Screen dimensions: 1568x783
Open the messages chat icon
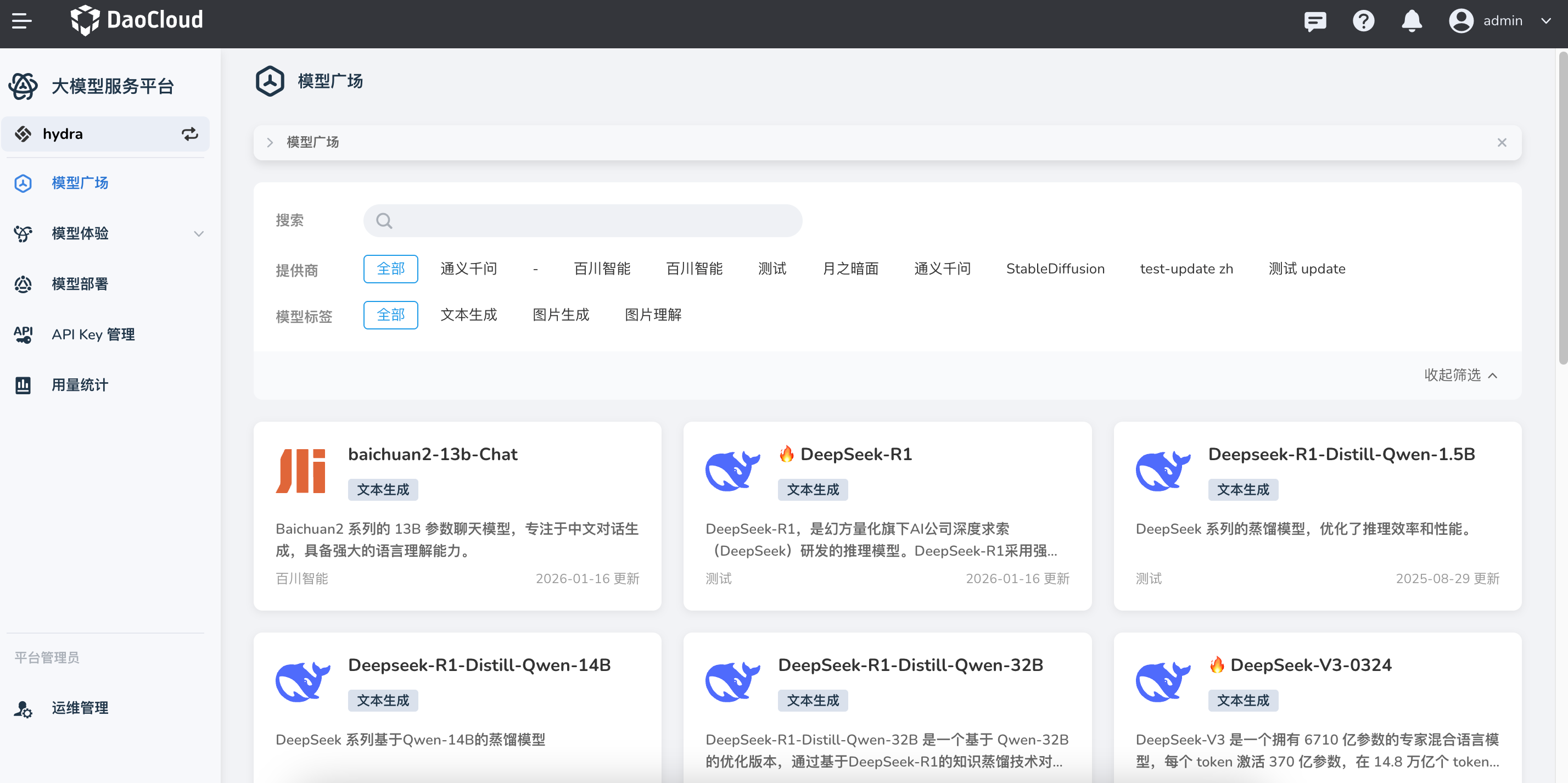click(1315, 21)
